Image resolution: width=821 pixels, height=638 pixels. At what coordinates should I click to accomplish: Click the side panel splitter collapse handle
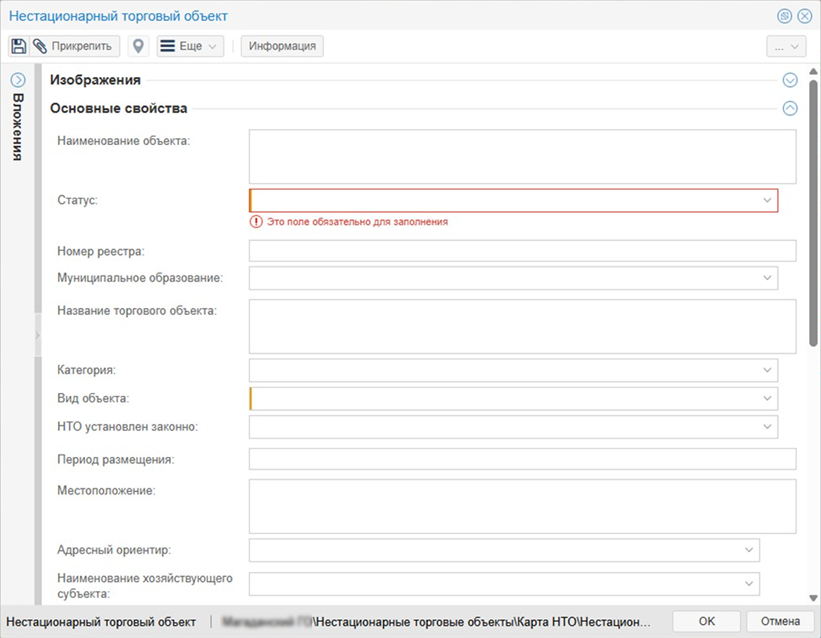38,335
